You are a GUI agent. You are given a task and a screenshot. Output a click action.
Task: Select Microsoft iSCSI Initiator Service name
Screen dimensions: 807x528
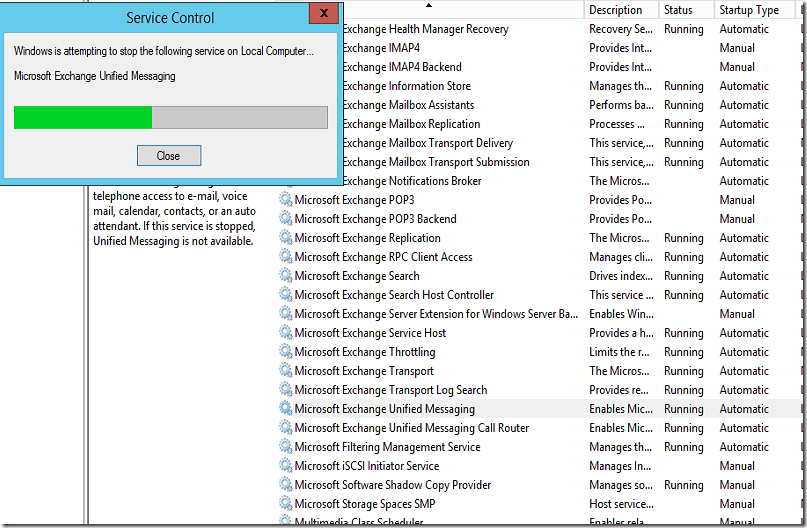point(367,466)
